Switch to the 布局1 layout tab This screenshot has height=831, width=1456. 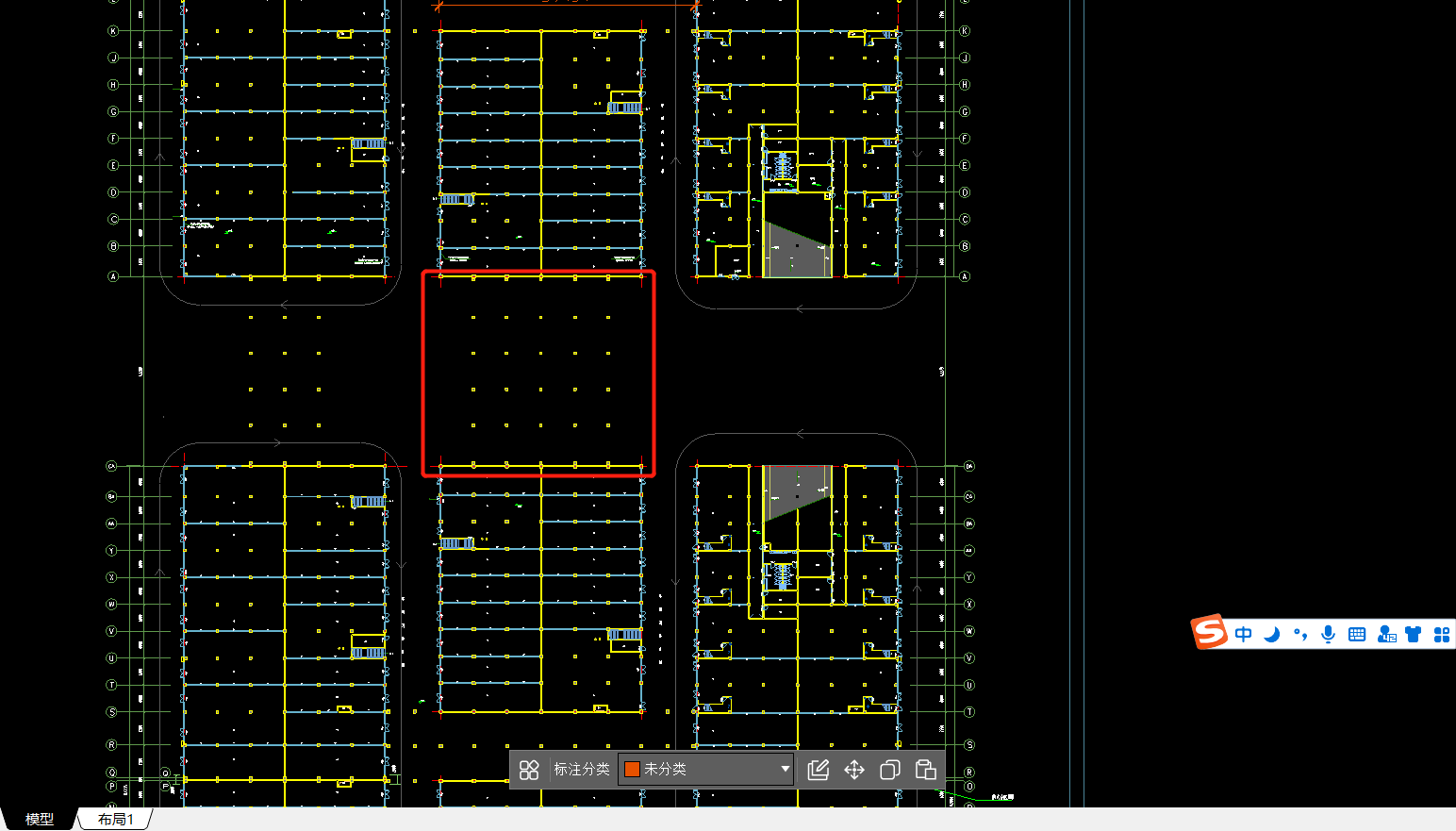click(x=116, y=819)
